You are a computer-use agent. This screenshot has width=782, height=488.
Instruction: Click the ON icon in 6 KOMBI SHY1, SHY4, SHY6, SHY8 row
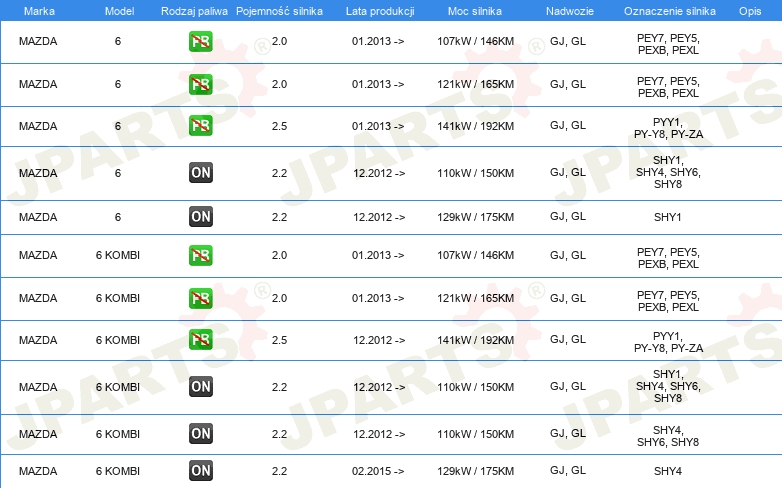(x=200, y=386)
